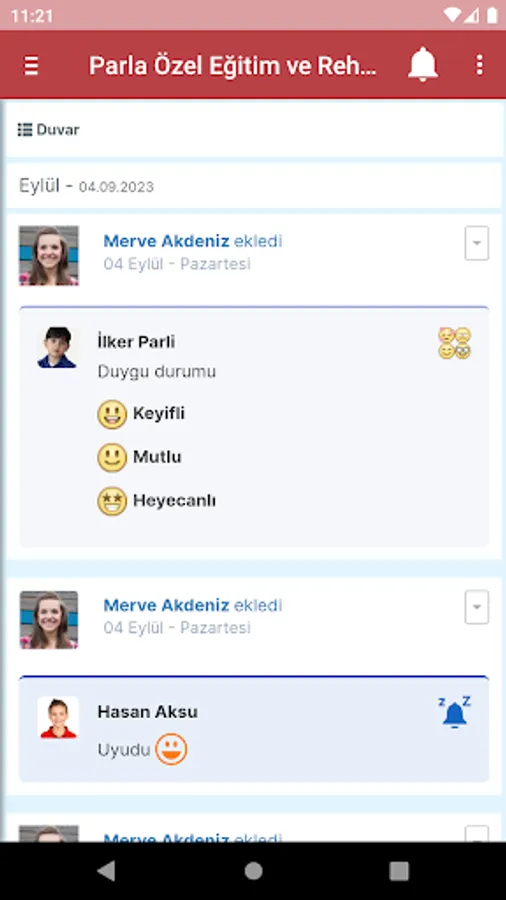Tap the Android home circle button
Viewport: 506px width, 900px height.
(253, 871)
